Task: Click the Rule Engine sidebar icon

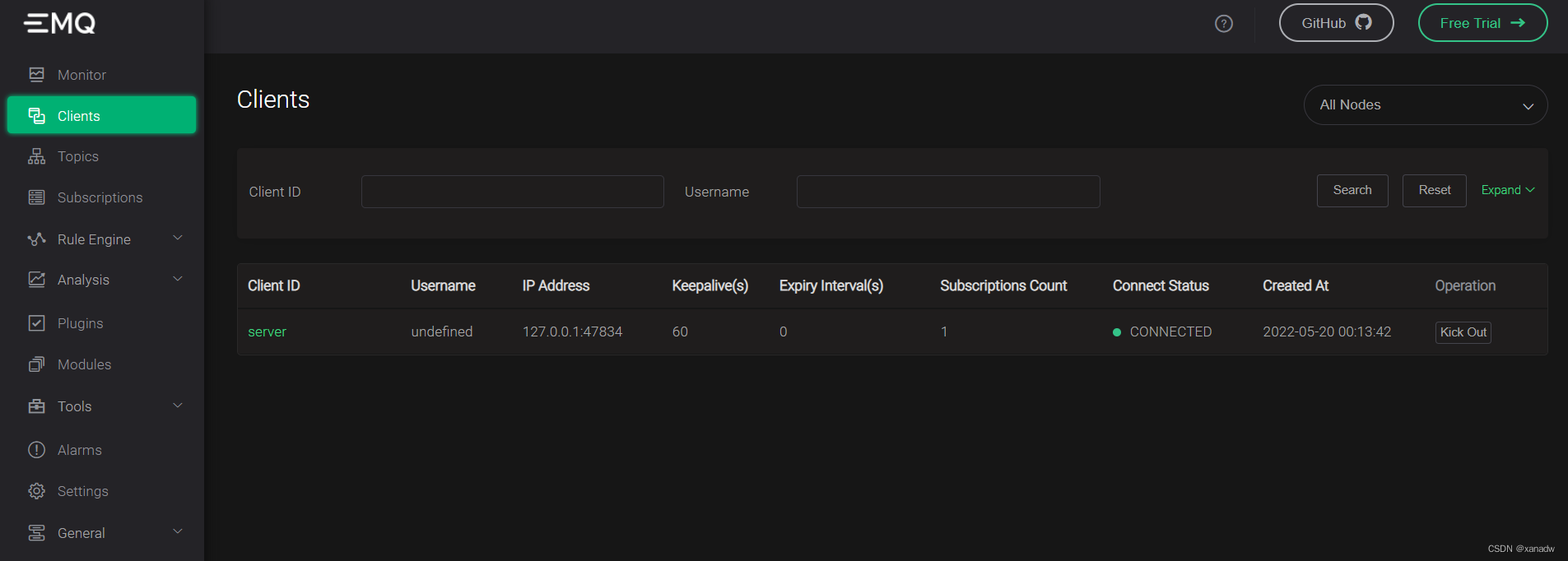Action: click(36, 239)
